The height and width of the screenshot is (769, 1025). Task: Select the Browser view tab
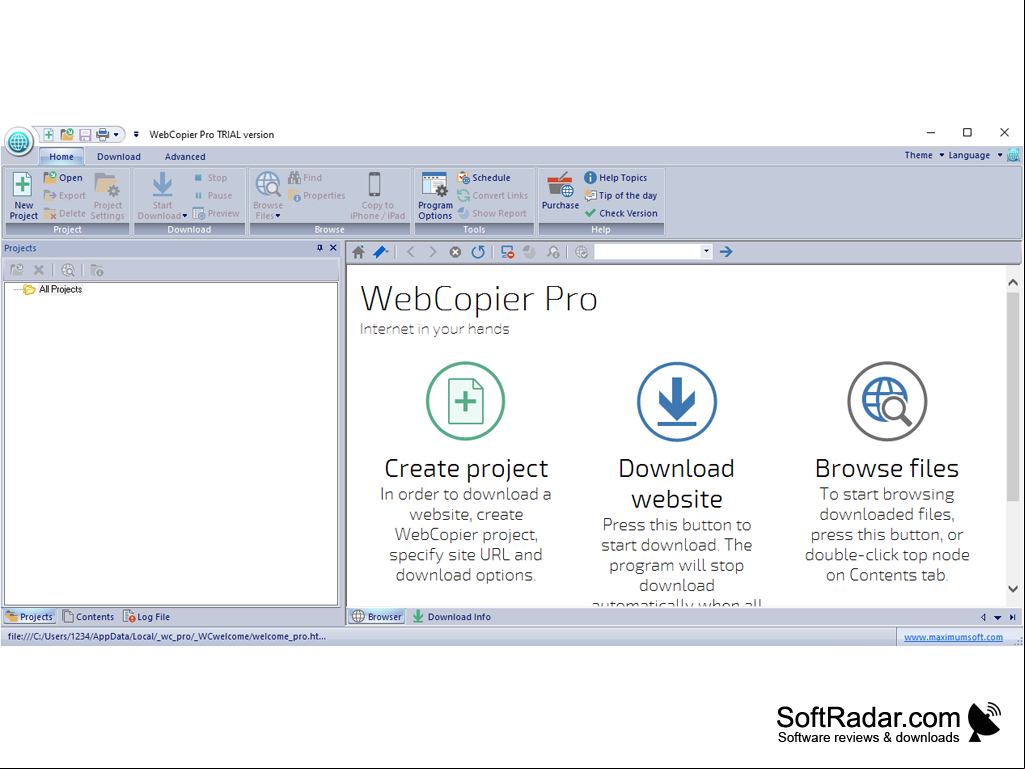[x=377, y=617]
